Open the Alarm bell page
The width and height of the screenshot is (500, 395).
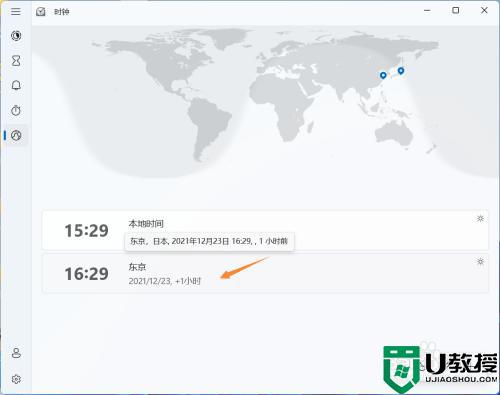[16, 86]
